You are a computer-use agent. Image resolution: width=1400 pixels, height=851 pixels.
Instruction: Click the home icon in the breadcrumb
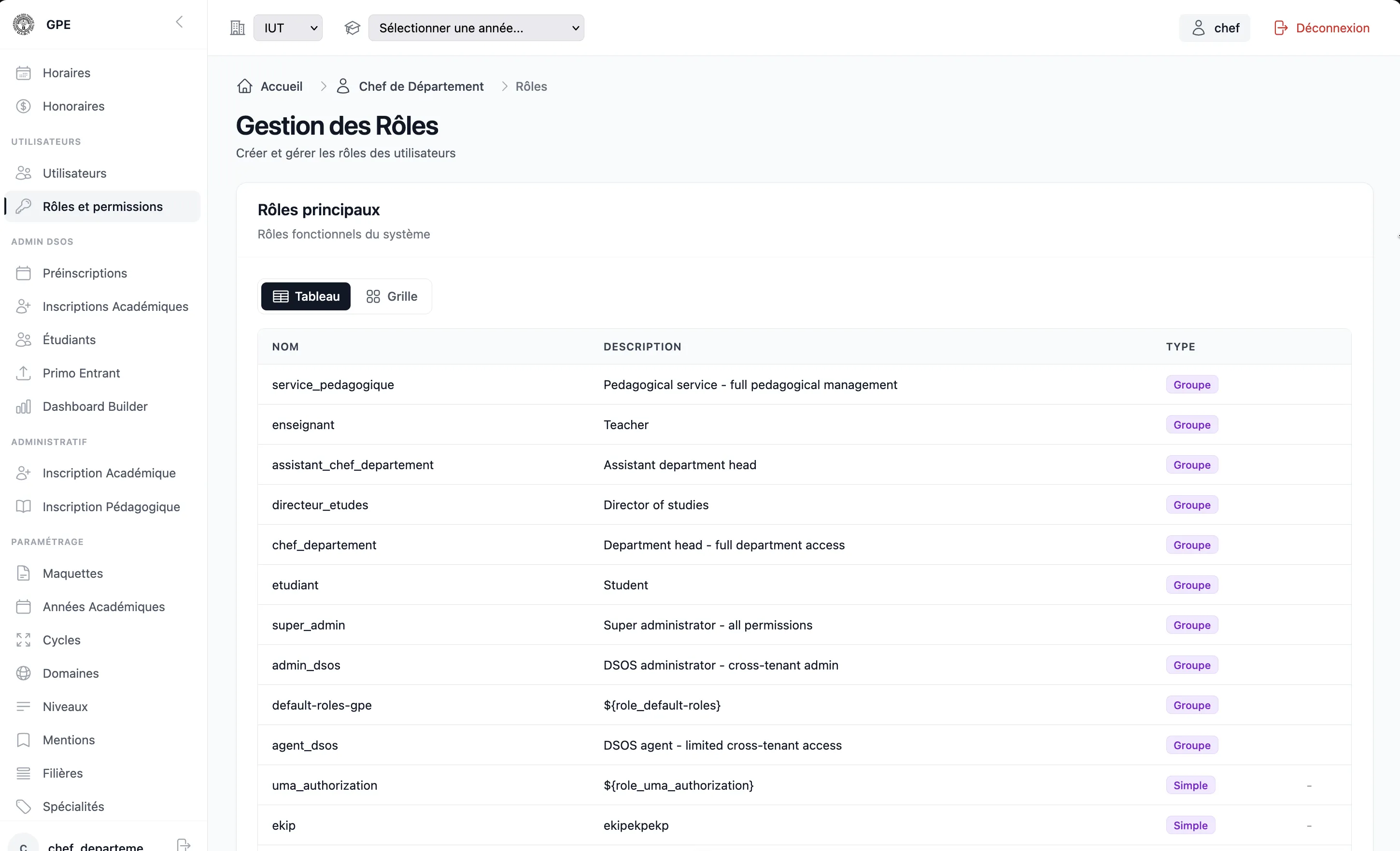click(245, 86)
